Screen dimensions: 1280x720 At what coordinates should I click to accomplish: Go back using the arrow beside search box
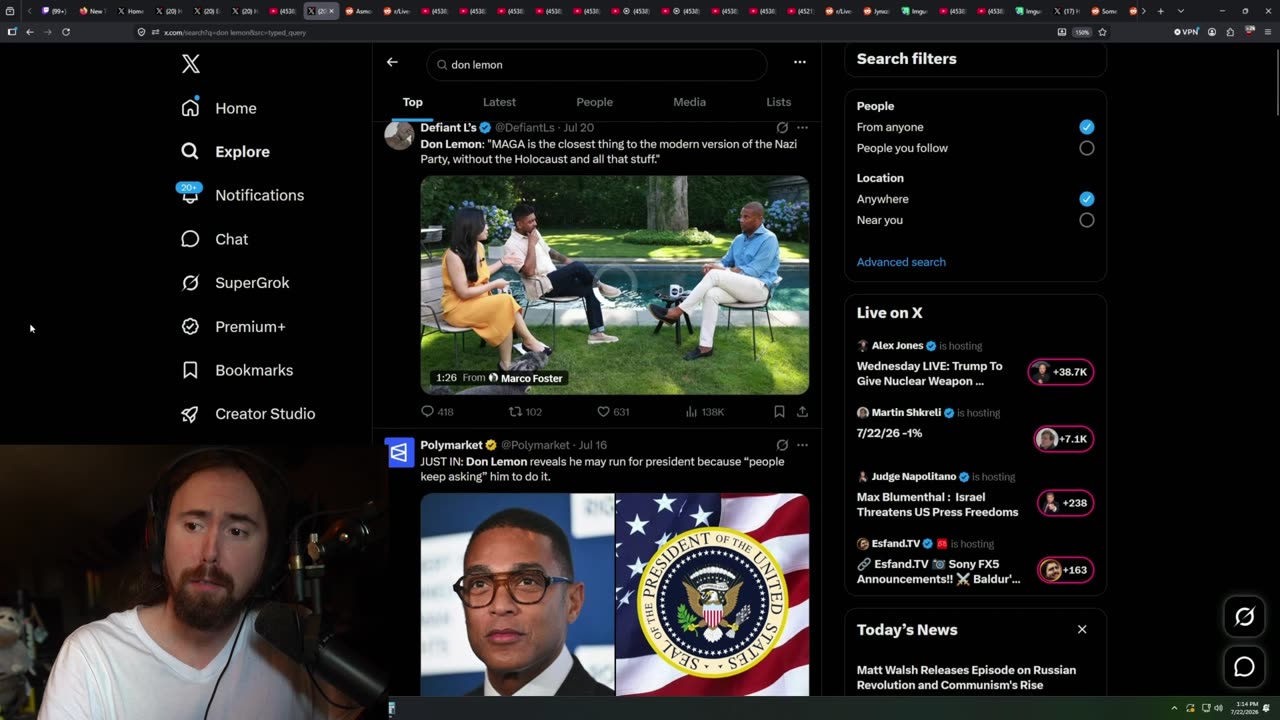(x=392, y=62)
